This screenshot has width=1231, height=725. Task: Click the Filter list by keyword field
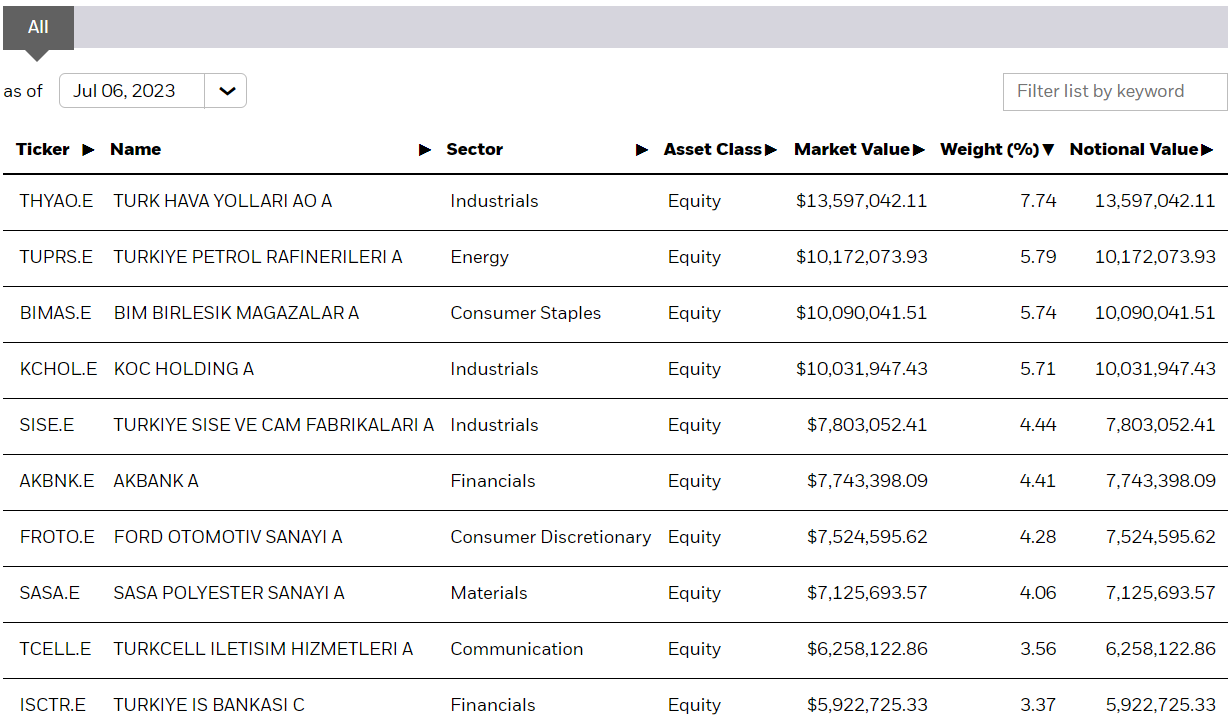pos(1115,91)
